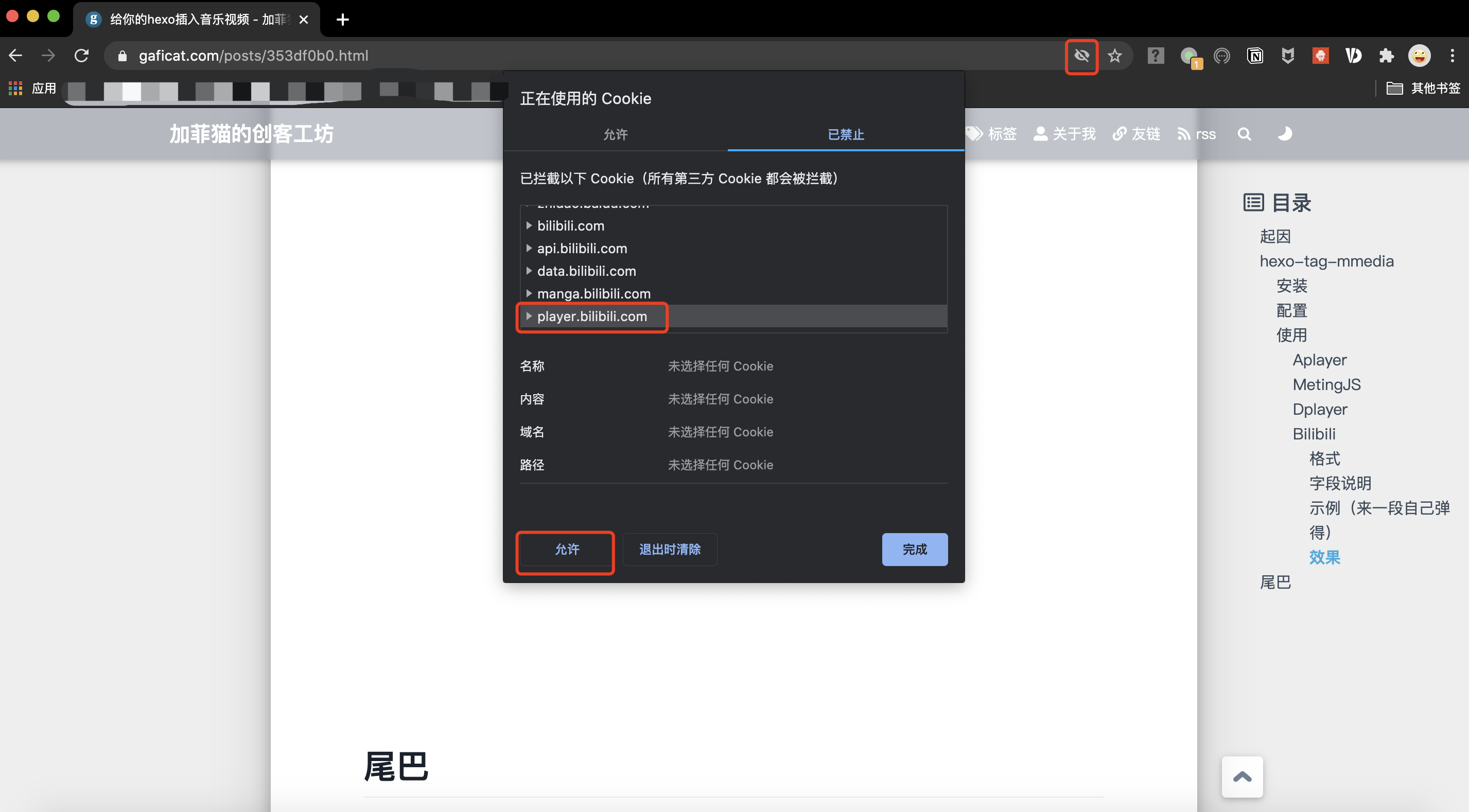
Task: Bookmark this page with the star icon
Action: tap(1114, 55)
